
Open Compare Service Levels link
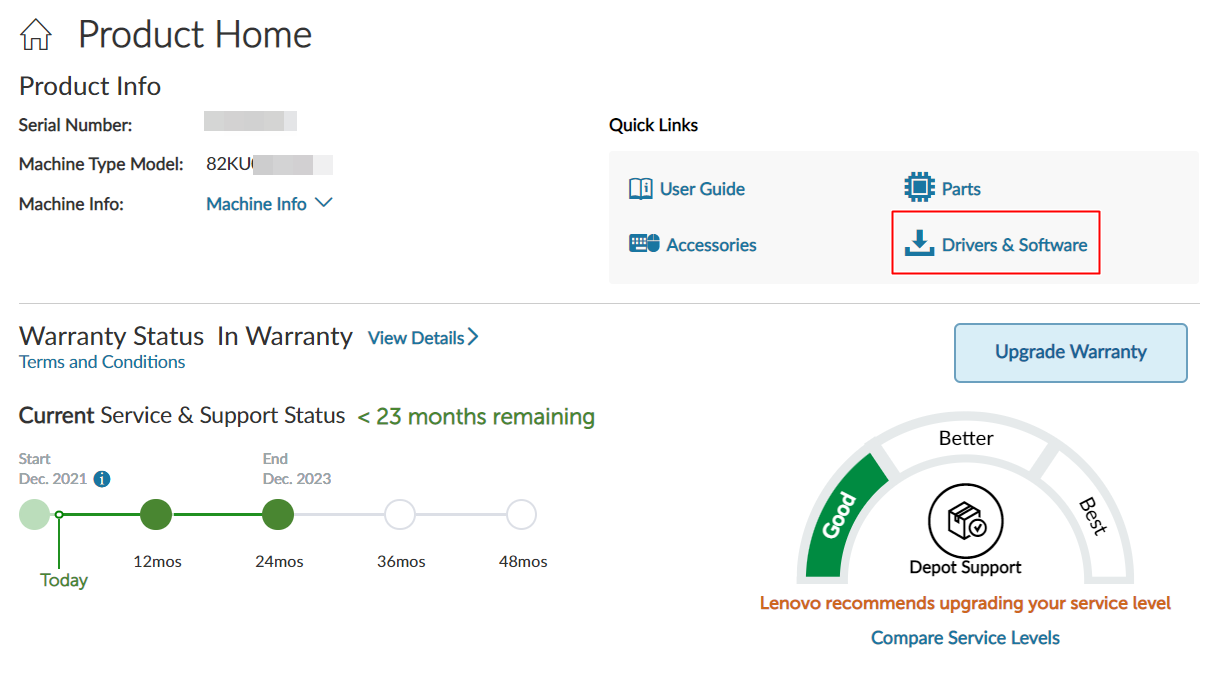coord(965,638)
